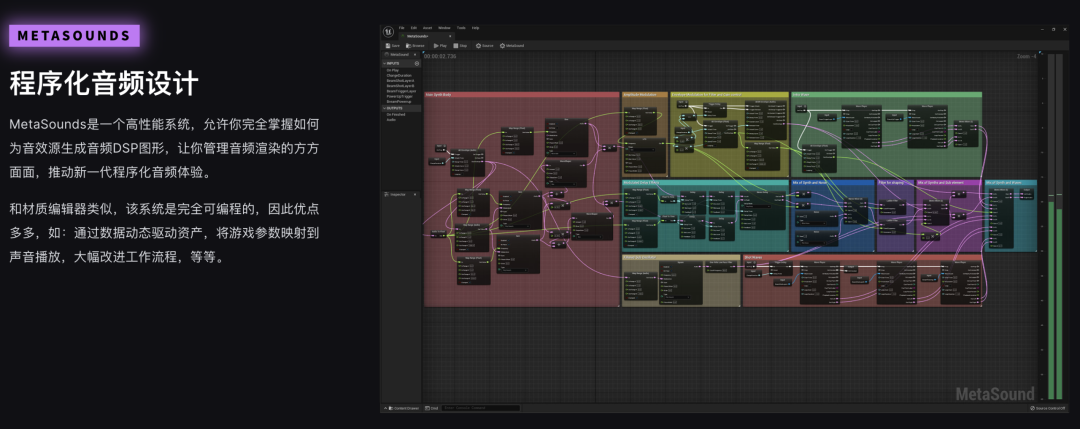Select the PowerUpTrigger input
The image size is (1080, 429).
click(x=399, y=96)
